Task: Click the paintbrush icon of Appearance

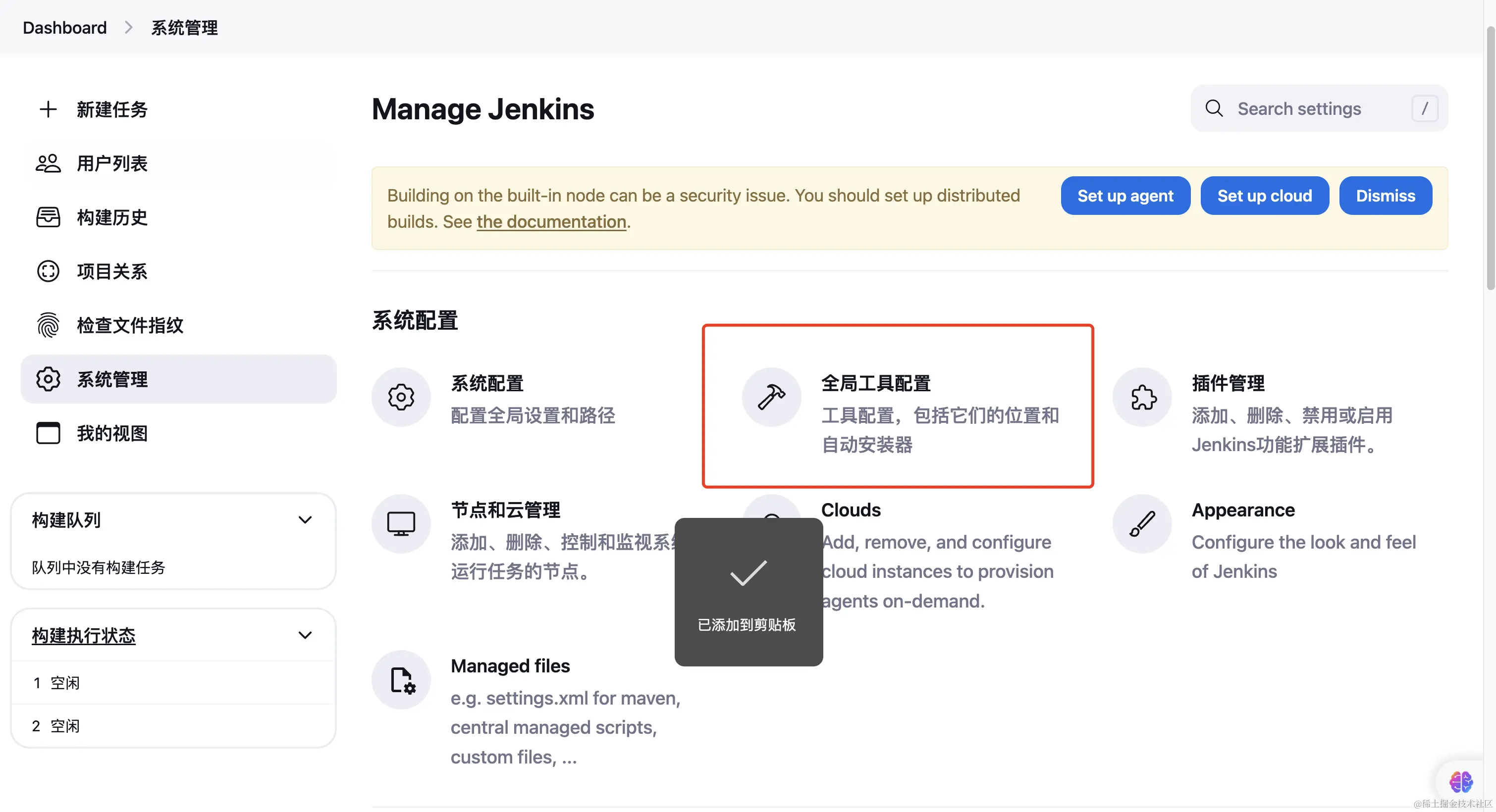Action: click(x=1143, y=523)
